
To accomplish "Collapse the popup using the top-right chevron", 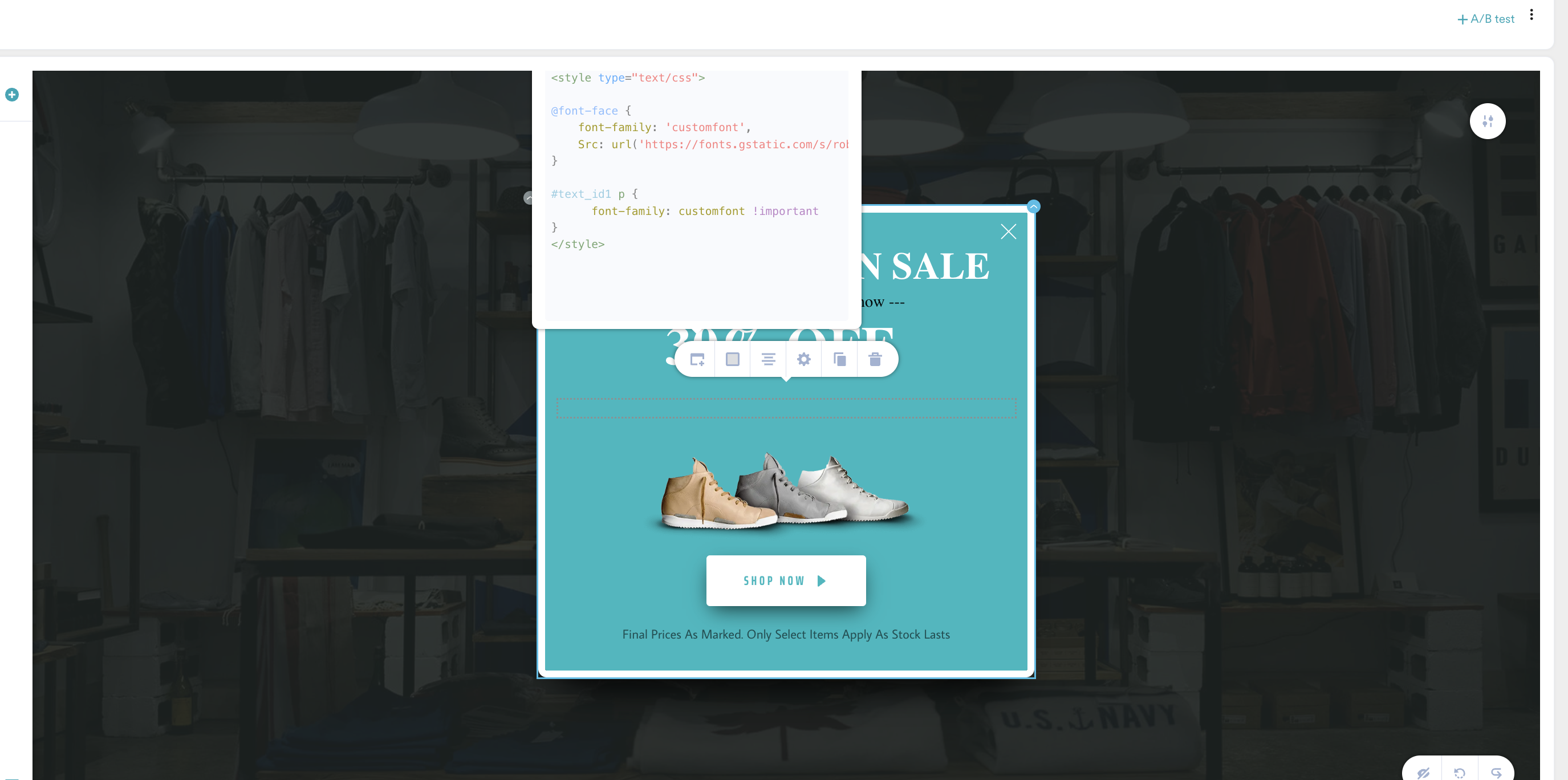I will point(1033,206).
